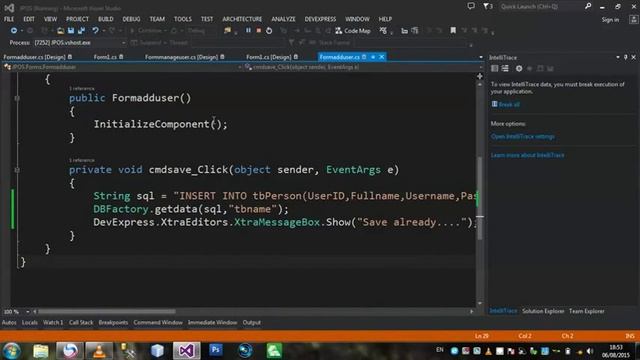This screenshot has height=360, width=640.
Task: Click the Quick Launch search magnifier
Action: (588, 6)
